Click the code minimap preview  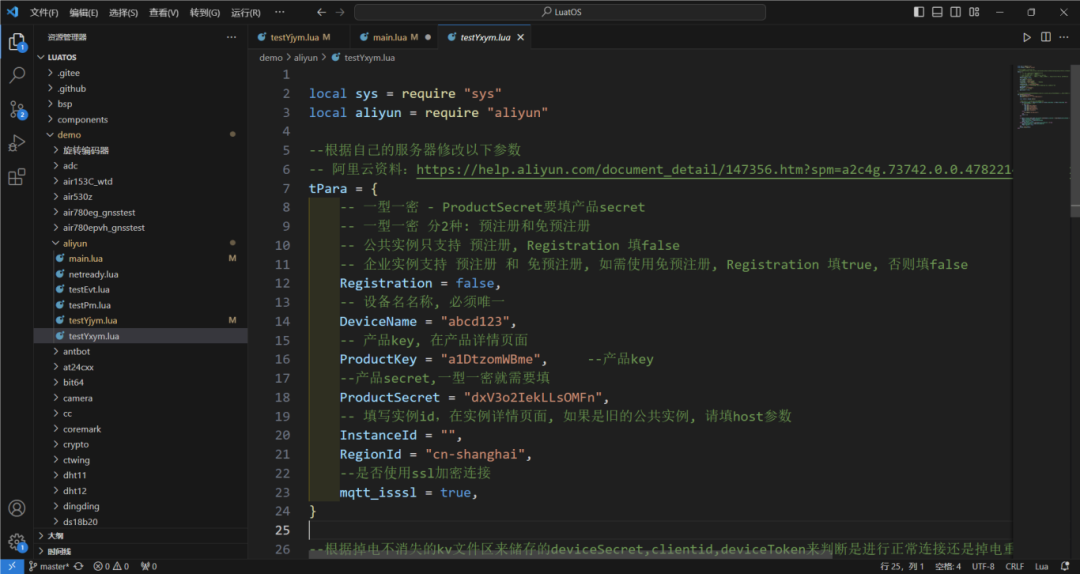click(x=1041, y=96)
